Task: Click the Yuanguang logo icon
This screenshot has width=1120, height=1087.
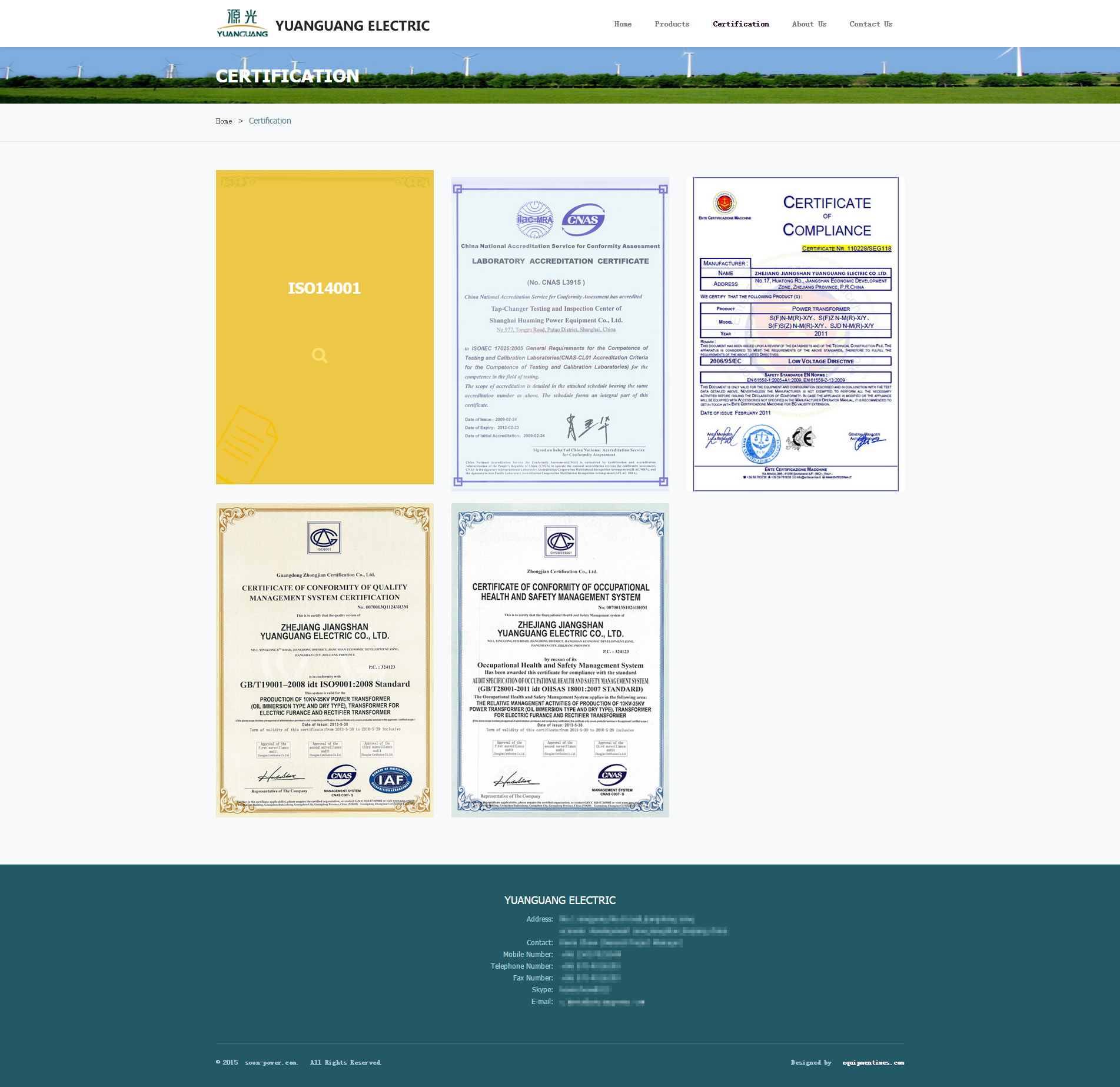Action: coord(242,24)
